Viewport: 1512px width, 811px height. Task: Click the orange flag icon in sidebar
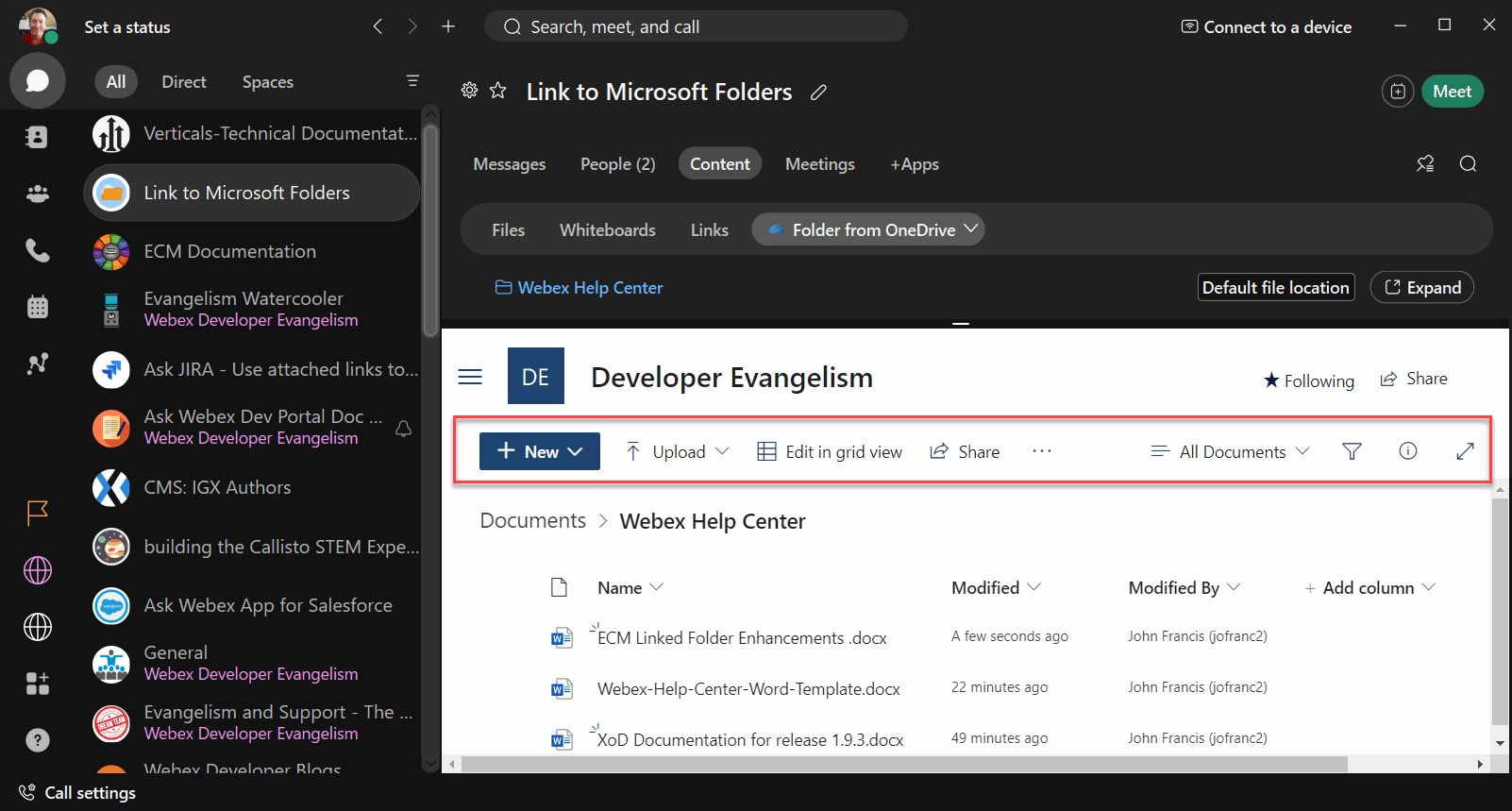point(37,514)
